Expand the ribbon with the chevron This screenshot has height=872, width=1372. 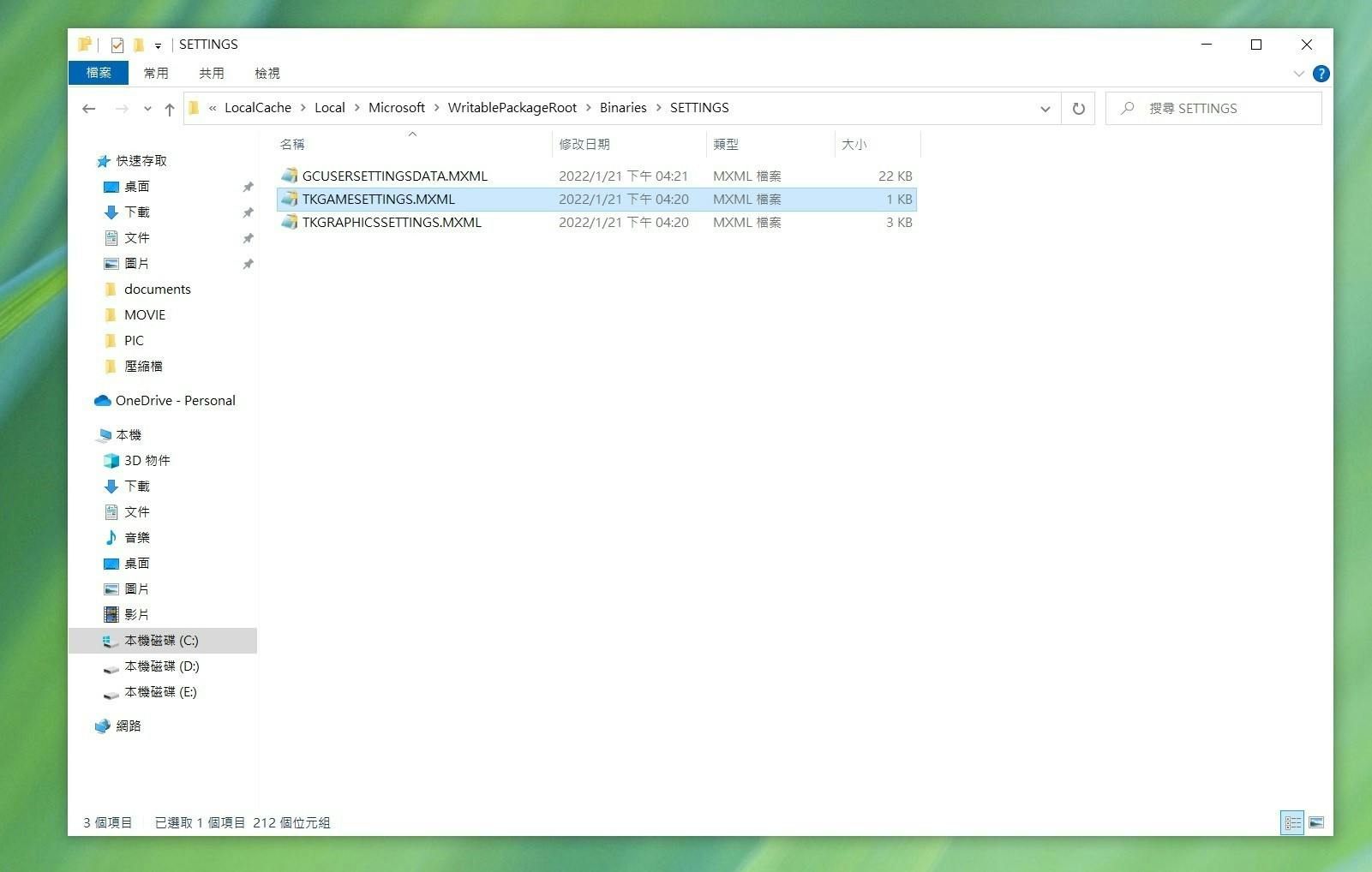[1298, 74]
